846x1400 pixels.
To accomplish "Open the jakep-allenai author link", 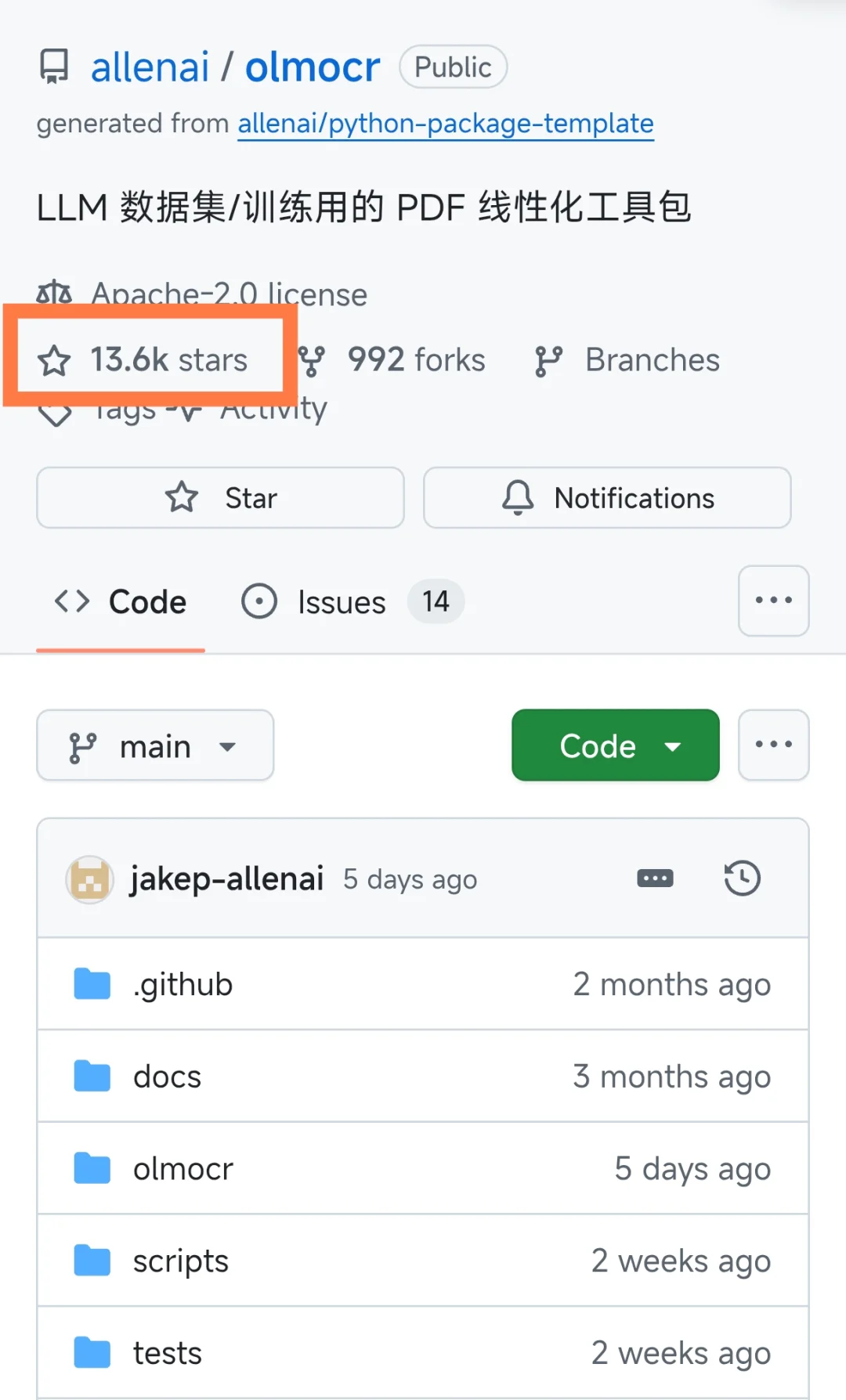I will pos(226,879).
